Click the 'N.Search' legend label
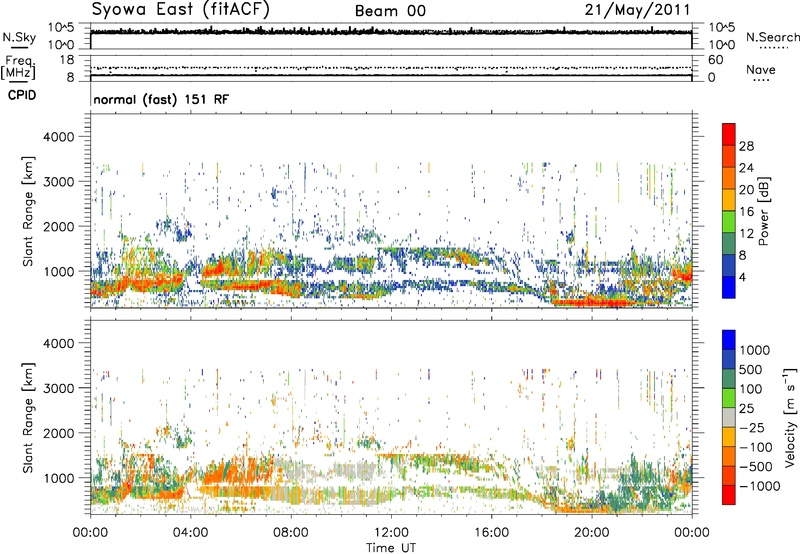Screen dimensions: 800x554 [773, 37]
